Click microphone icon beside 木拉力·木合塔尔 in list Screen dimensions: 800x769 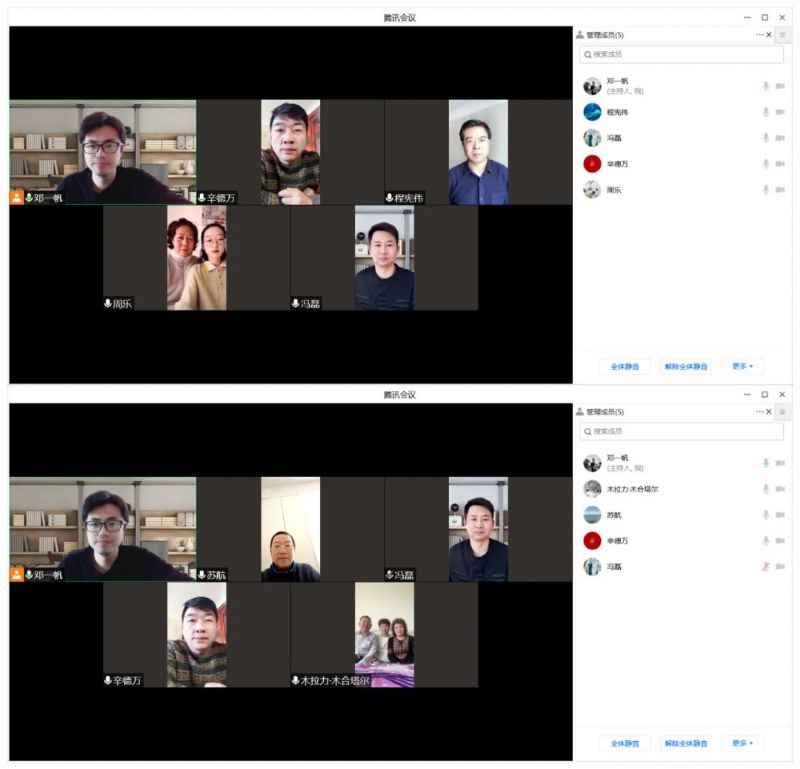pos(766,489)
